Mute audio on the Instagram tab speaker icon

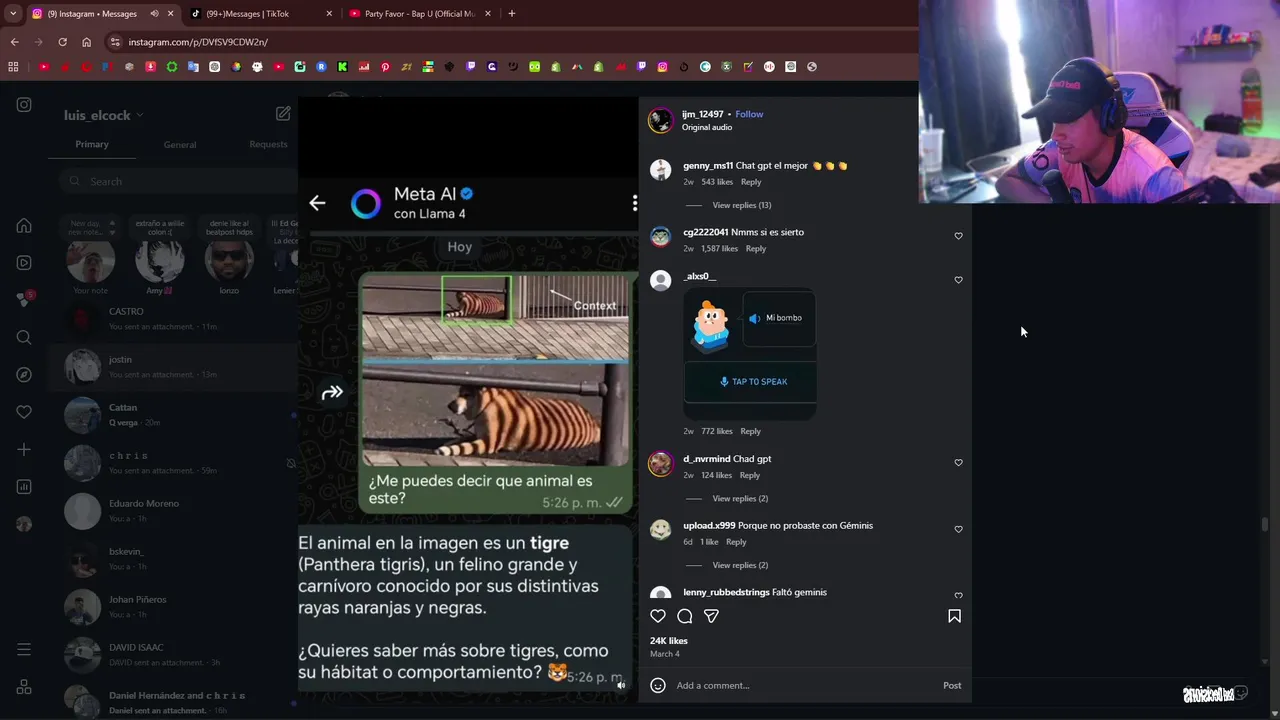click(x=154, y=14)
